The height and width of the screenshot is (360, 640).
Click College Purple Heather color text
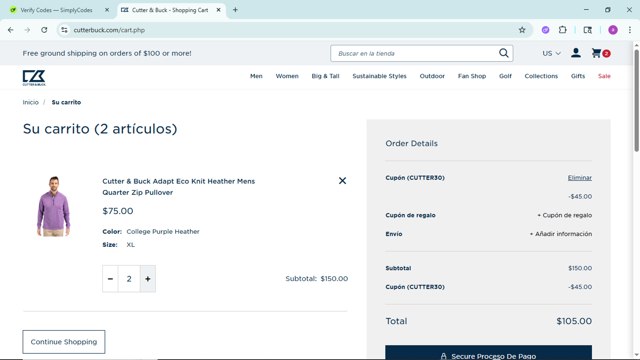(163, 231)
